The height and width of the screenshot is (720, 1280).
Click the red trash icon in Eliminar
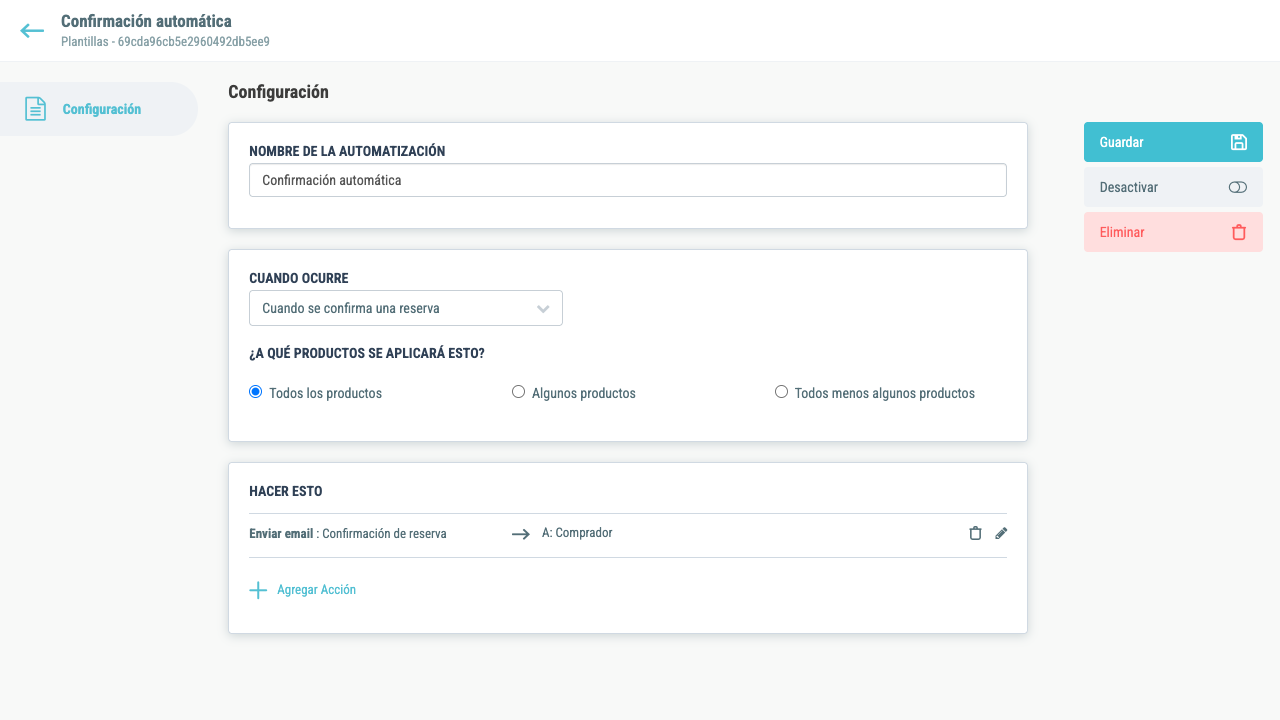pos(1239,232)
